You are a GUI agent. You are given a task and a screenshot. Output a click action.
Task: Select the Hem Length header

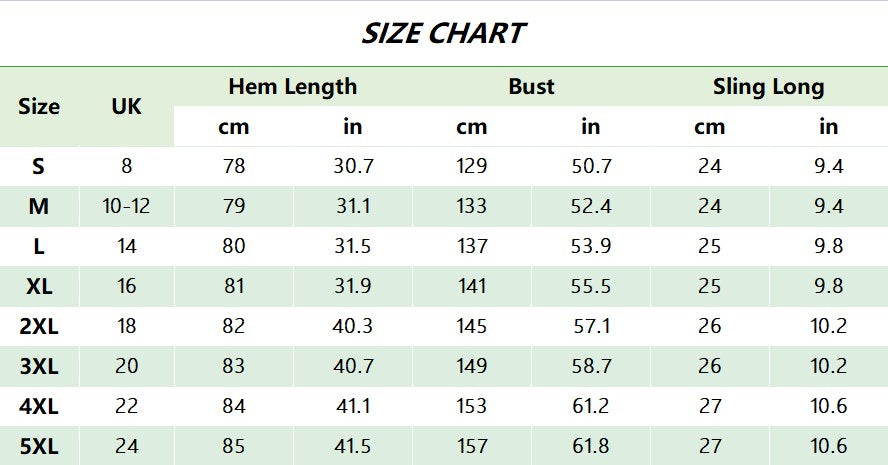292,87
